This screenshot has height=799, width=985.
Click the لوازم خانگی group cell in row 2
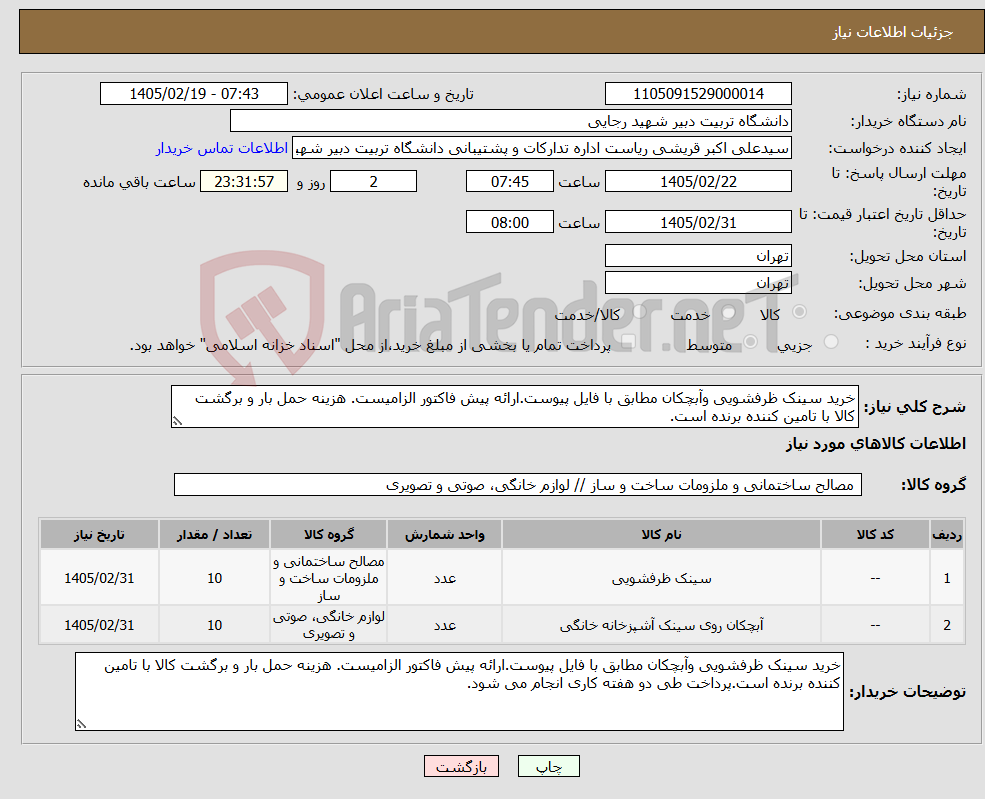tap(329, 625)
